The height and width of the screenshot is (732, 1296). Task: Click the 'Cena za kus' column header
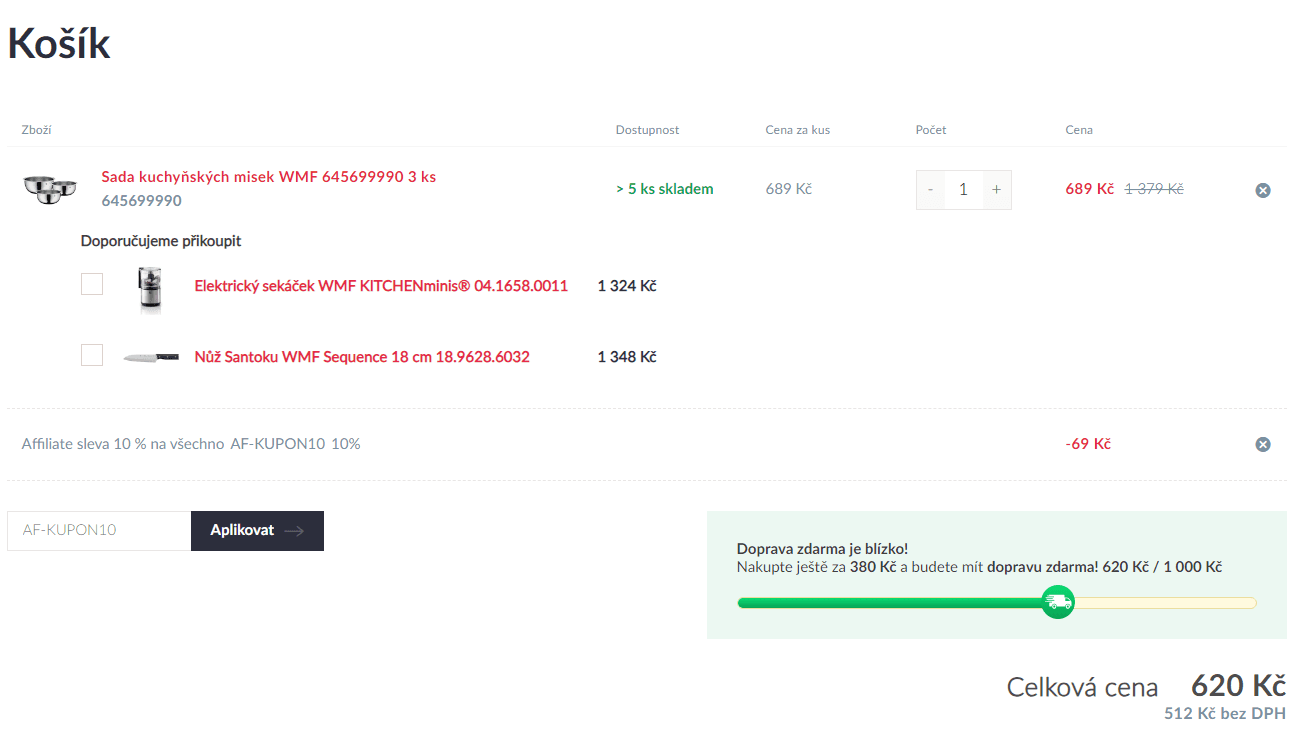tap(798, 130)
